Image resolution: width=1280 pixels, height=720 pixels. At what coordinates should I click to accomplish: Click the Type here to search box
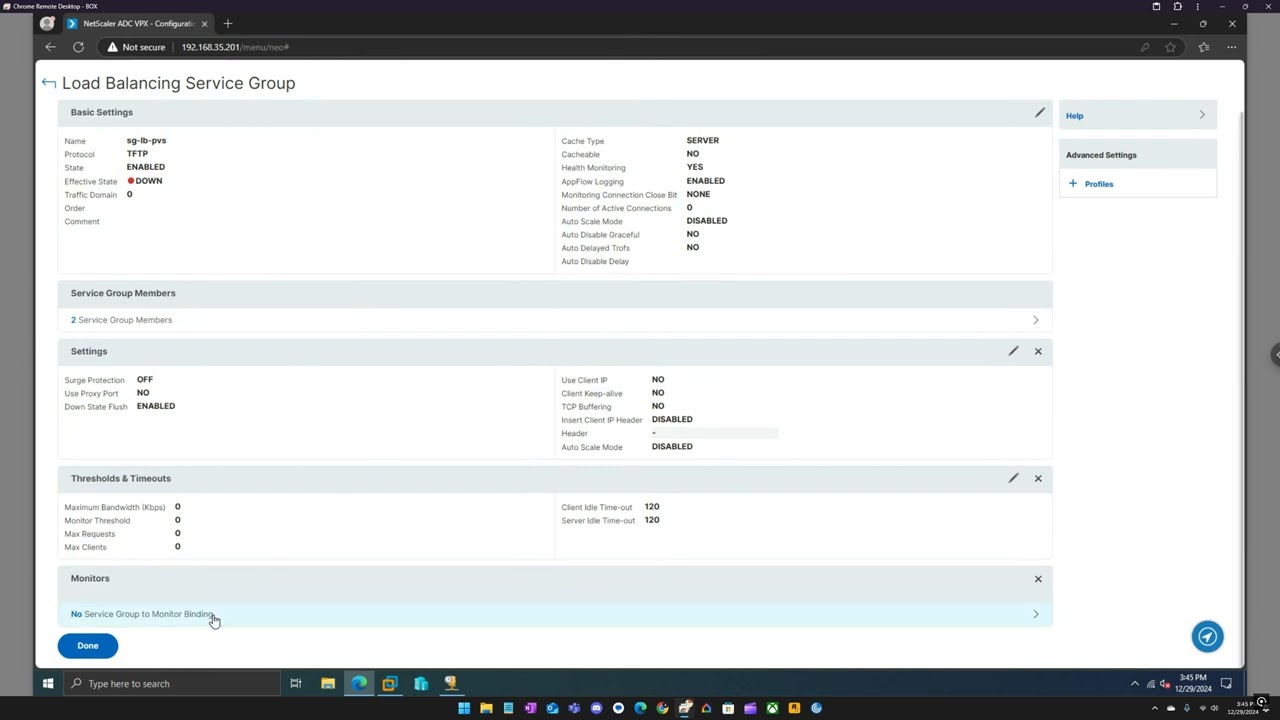pyautogui.click(x=170, y=684)
